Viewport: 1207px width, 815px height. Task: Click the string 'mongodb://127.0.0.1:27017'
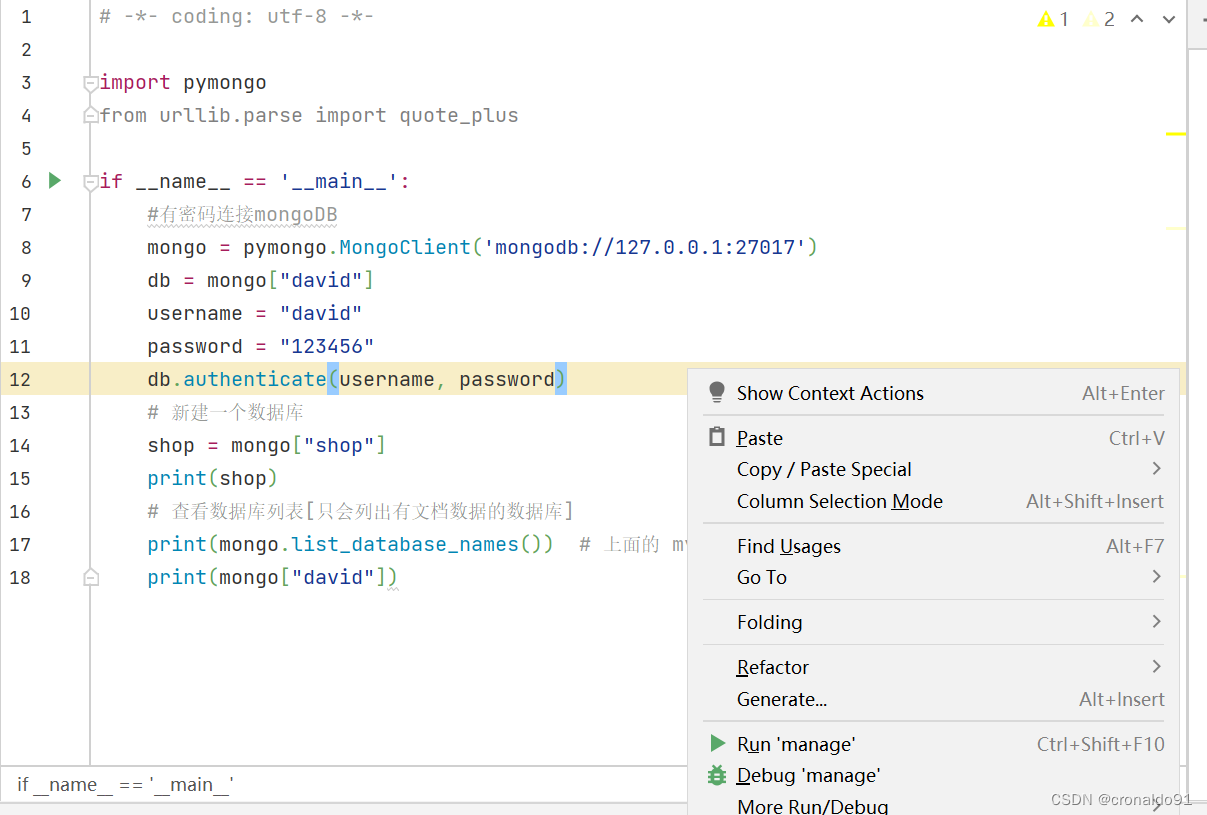point(644,247)
